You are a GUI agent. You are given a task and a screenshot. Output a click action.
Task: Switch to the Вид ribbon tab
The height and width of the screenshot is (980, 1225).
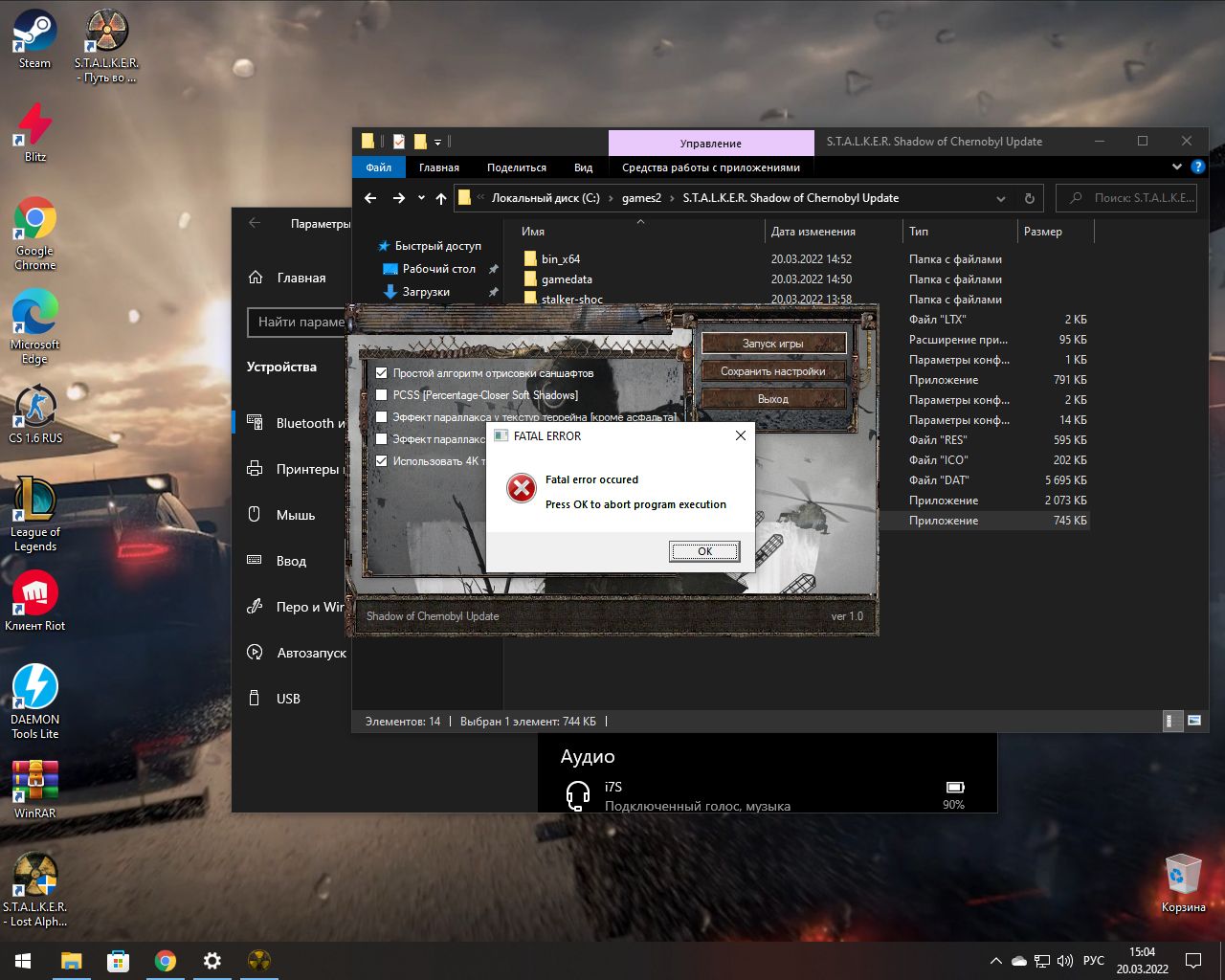(x=584, y=167)
